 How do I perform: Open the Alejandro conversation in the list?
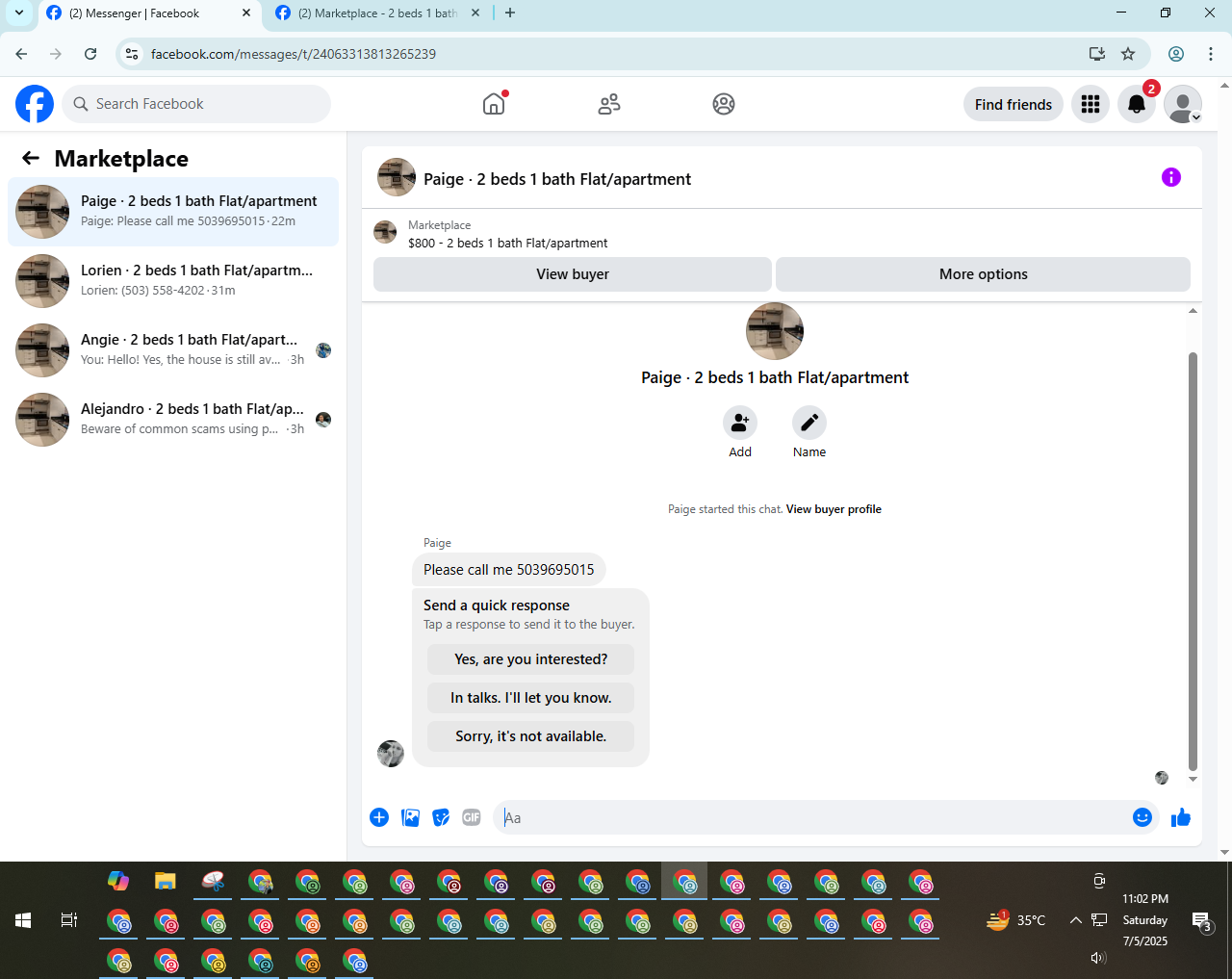[x=173, y=420]
